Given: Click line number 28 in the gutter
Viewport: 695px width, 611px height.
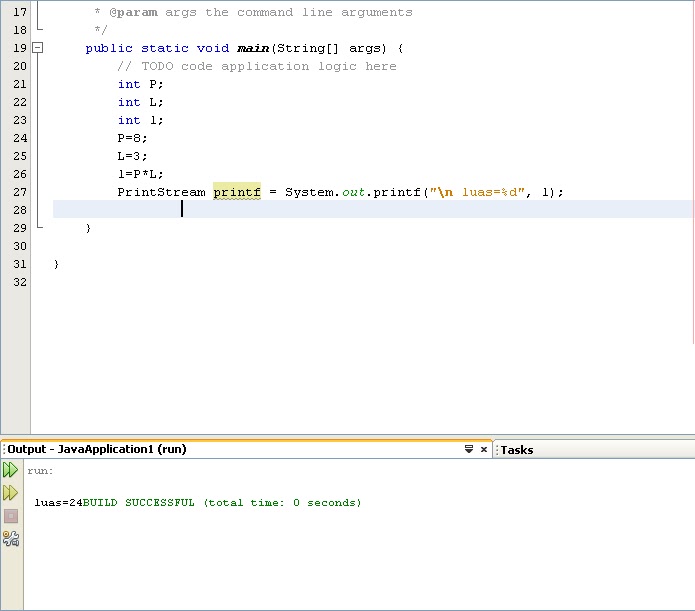Looking at the screenshot, I should 20,210.
